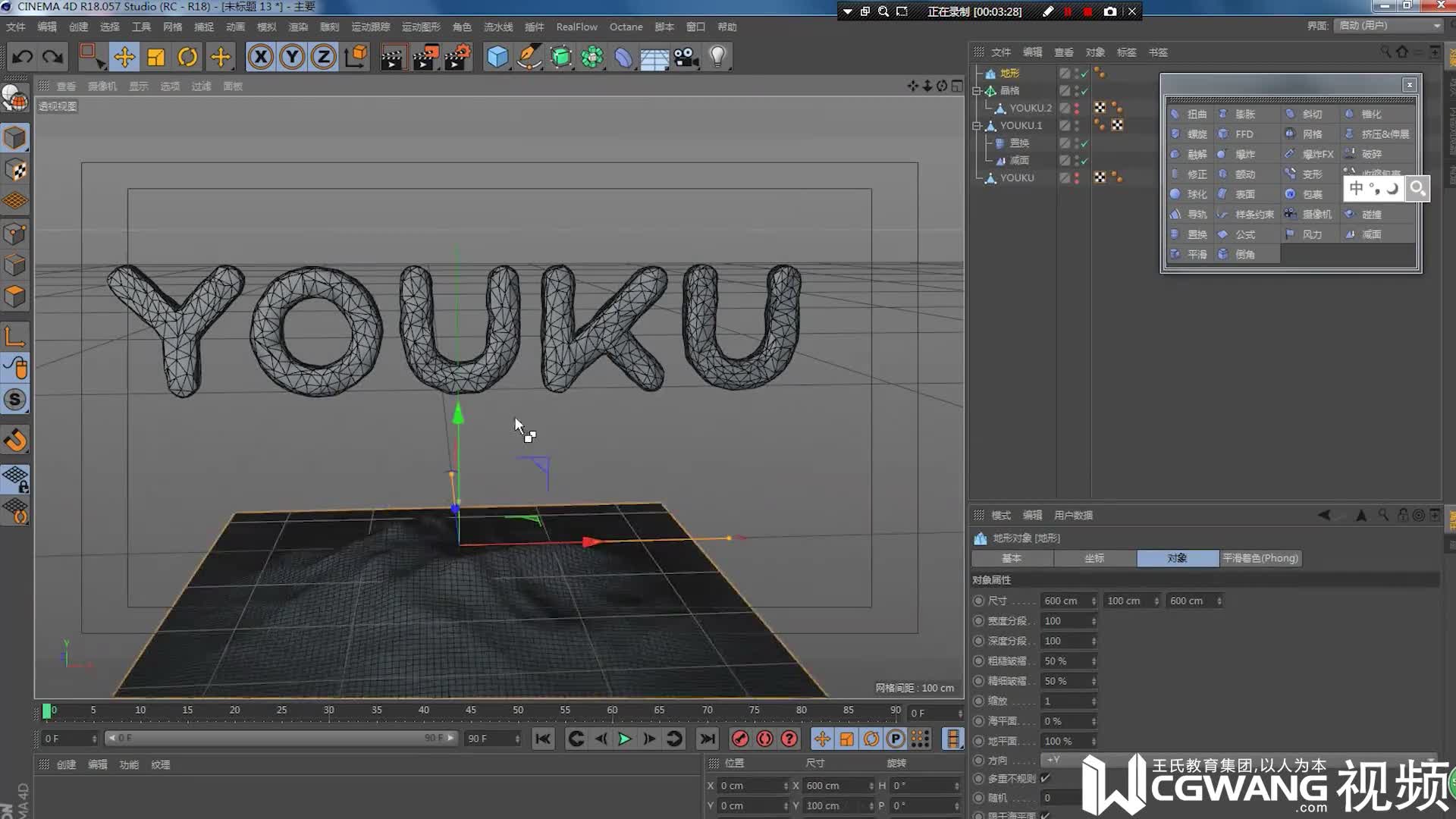Collapse the YOUKU.1 tree node
This screenshot has width=1456, height=819.
point(977,126)
